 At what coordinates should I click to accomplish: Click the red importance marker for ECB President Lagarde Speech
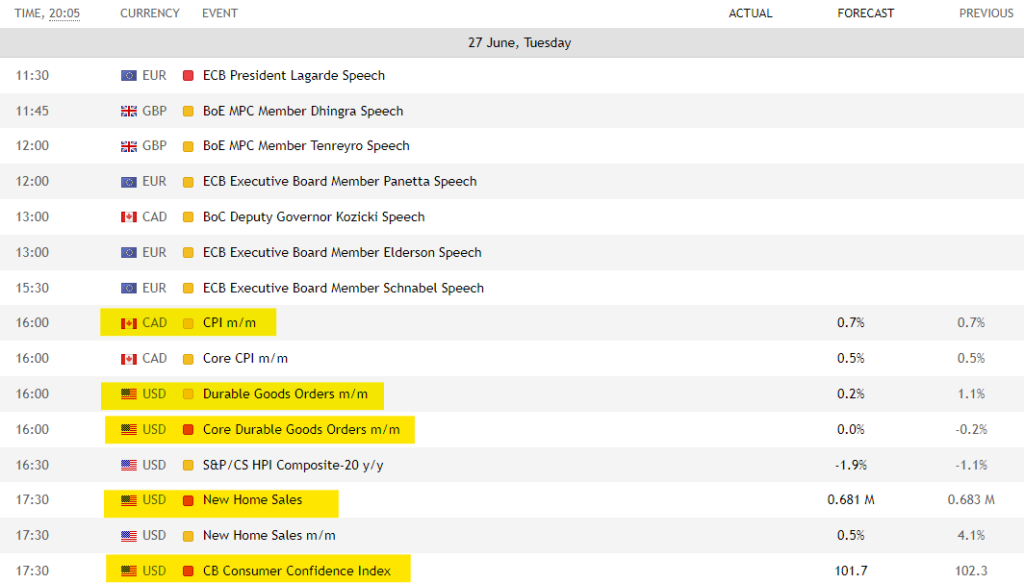click(188, 76)
